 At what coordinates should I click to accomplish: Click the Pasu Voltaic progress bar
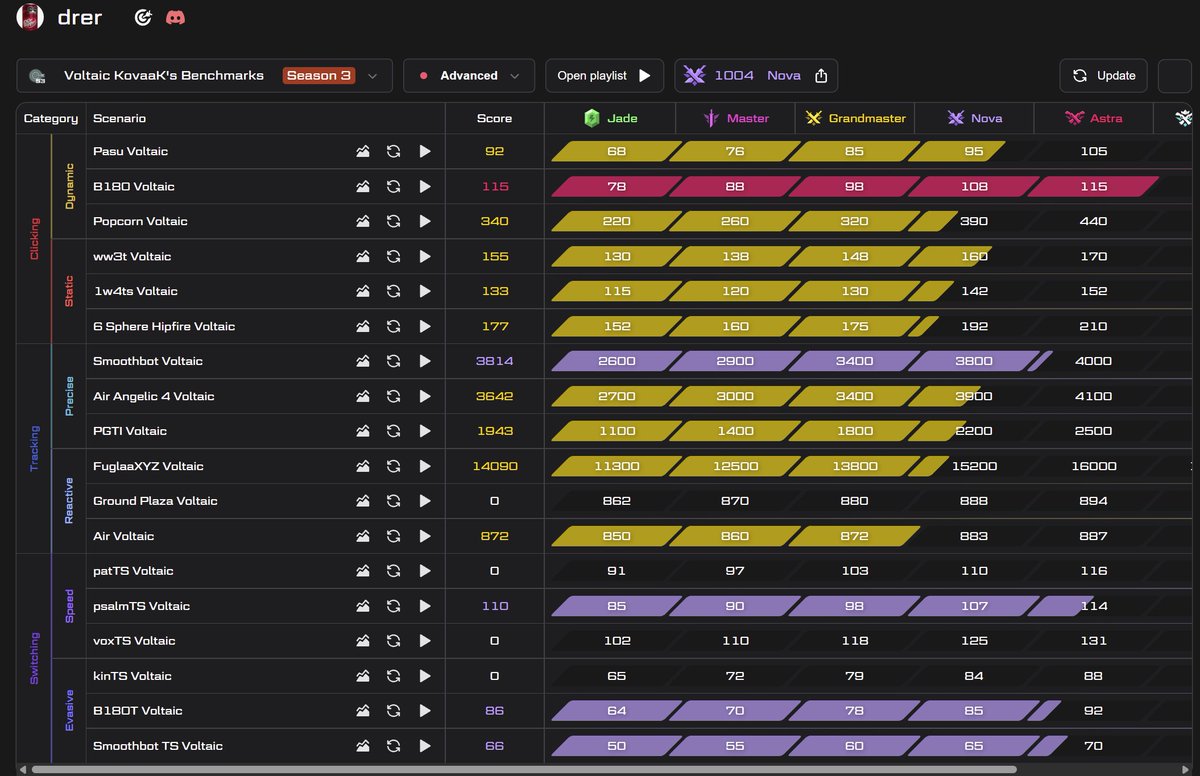coord(778,151)
